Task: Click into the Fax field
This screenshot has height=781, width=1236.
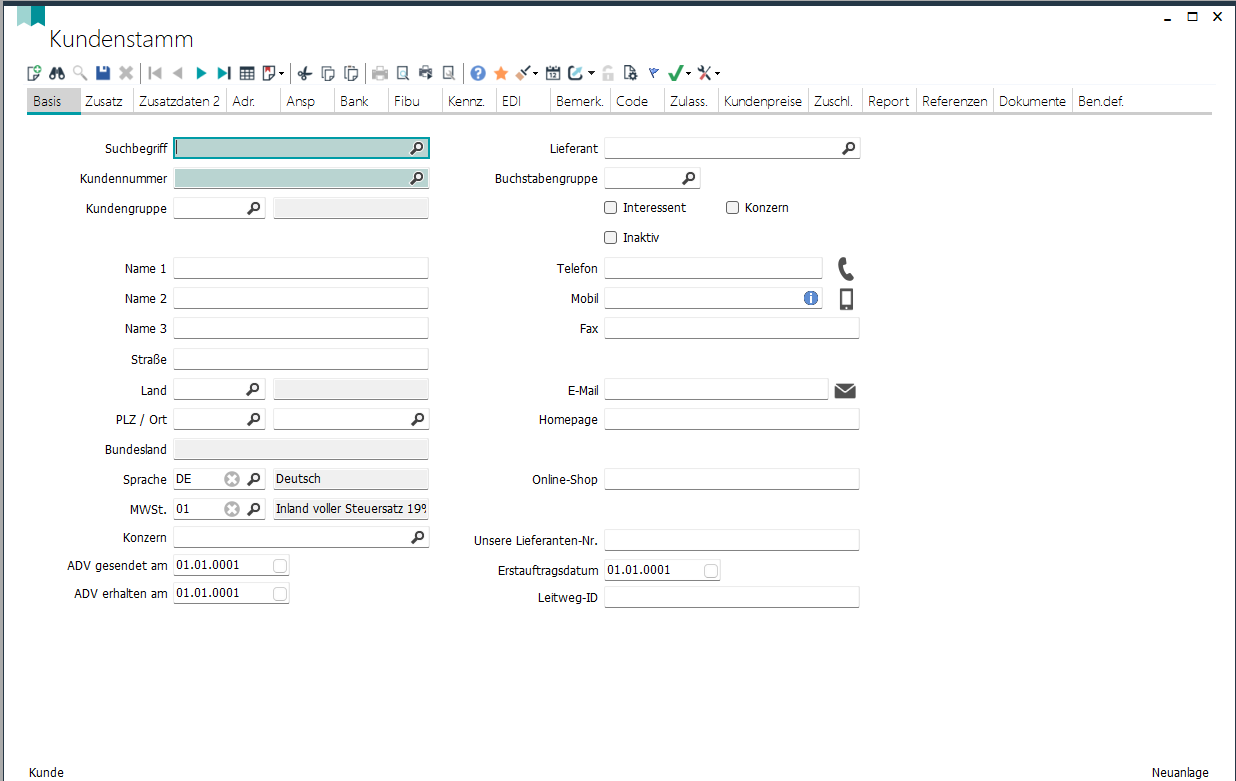Action: pos(732,328)
